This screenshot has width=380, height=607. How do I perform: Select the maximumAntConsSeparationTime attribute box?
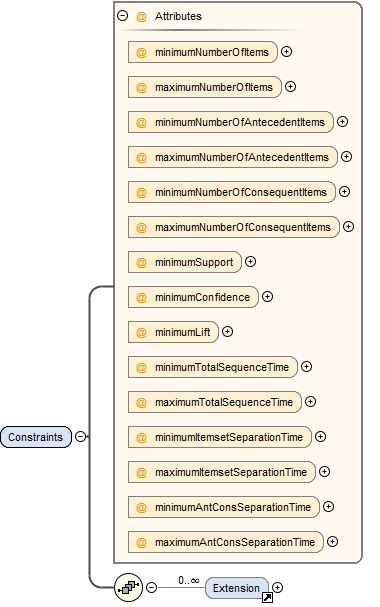(226, 542)
